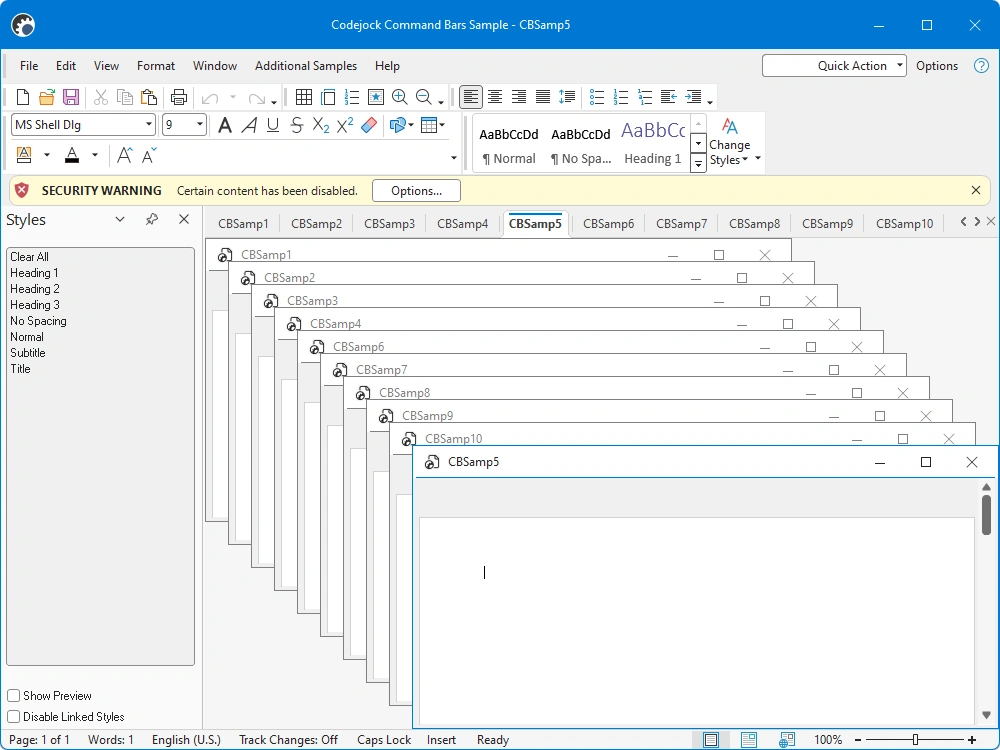
Task: Apply the Normal gallery style
Action: [509, 143]
